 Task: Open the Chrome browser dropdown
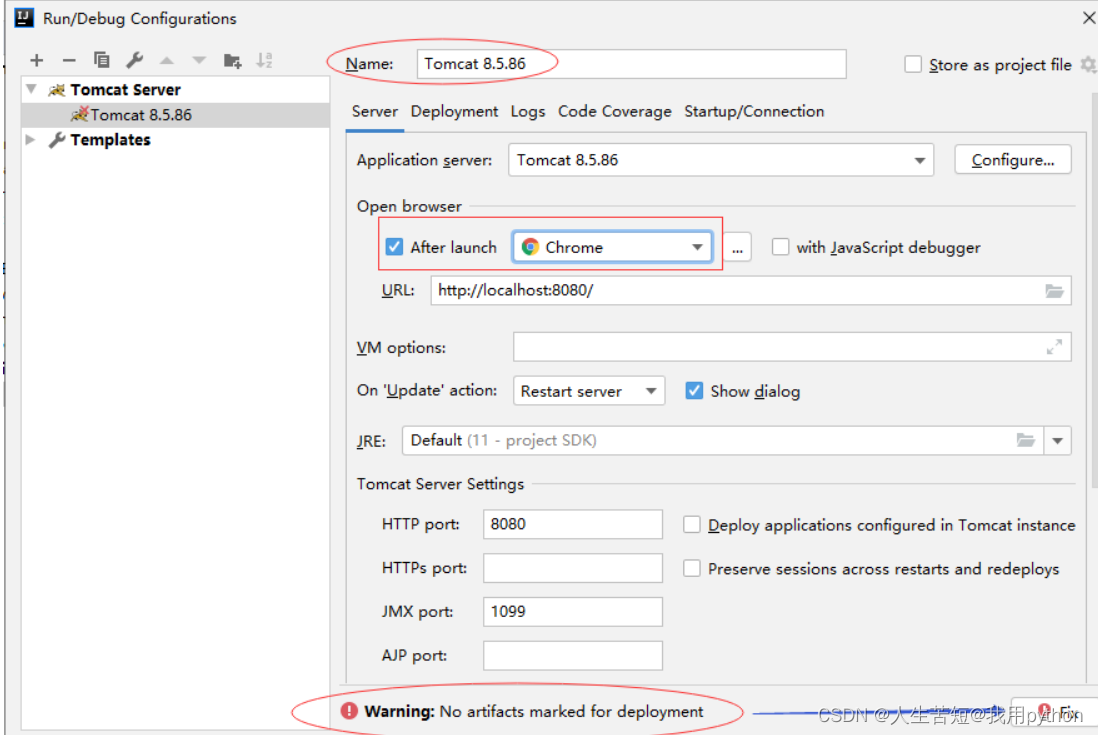pyautogui.click(x=612, y=247)
